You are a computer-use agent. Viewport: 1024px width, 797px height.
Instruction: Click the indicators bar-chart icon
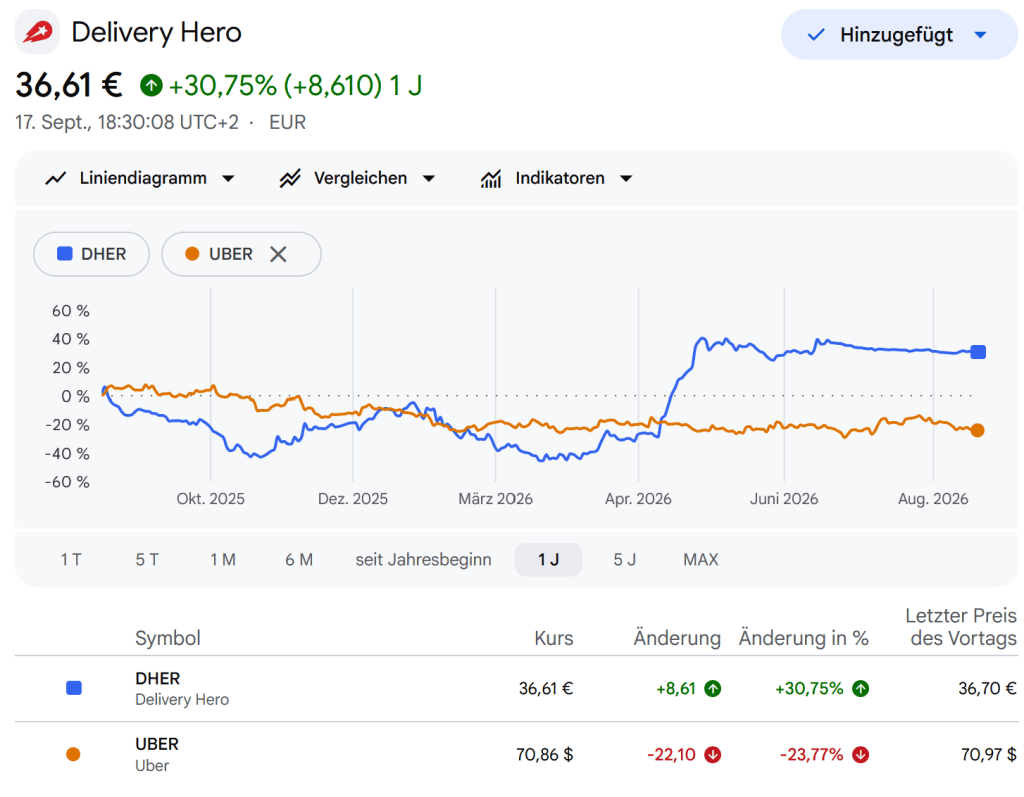point(491,178)
